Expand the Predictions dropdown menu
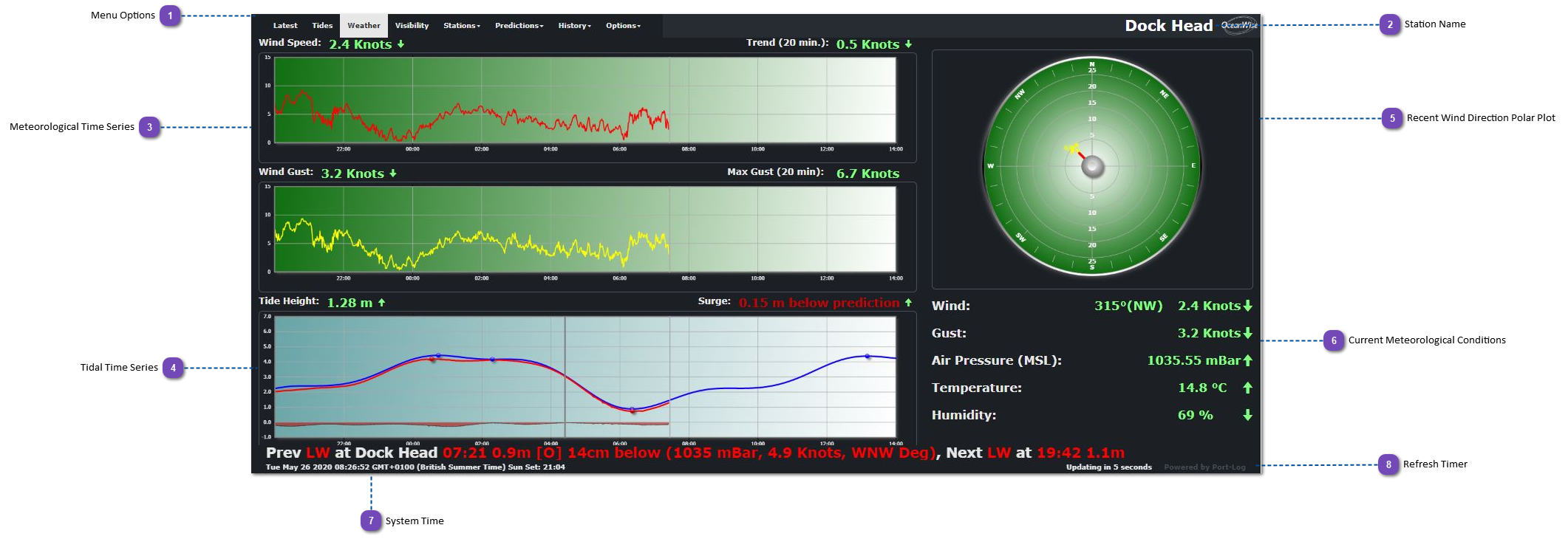1568x539 pixels. click(519, 26)
